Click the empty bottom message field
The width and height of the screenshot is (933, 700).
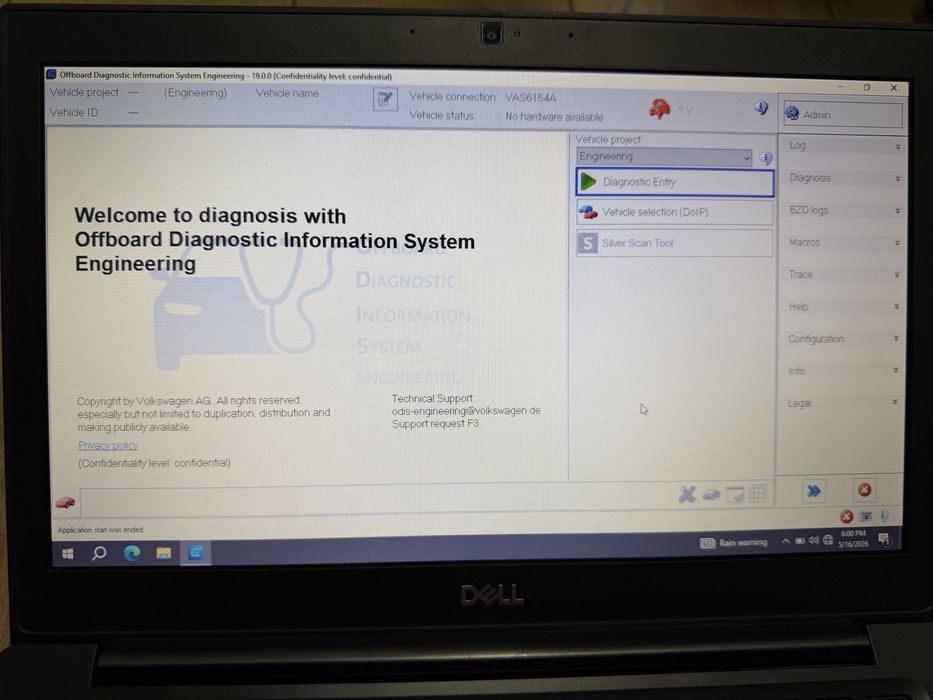click(x=375, y=500)
